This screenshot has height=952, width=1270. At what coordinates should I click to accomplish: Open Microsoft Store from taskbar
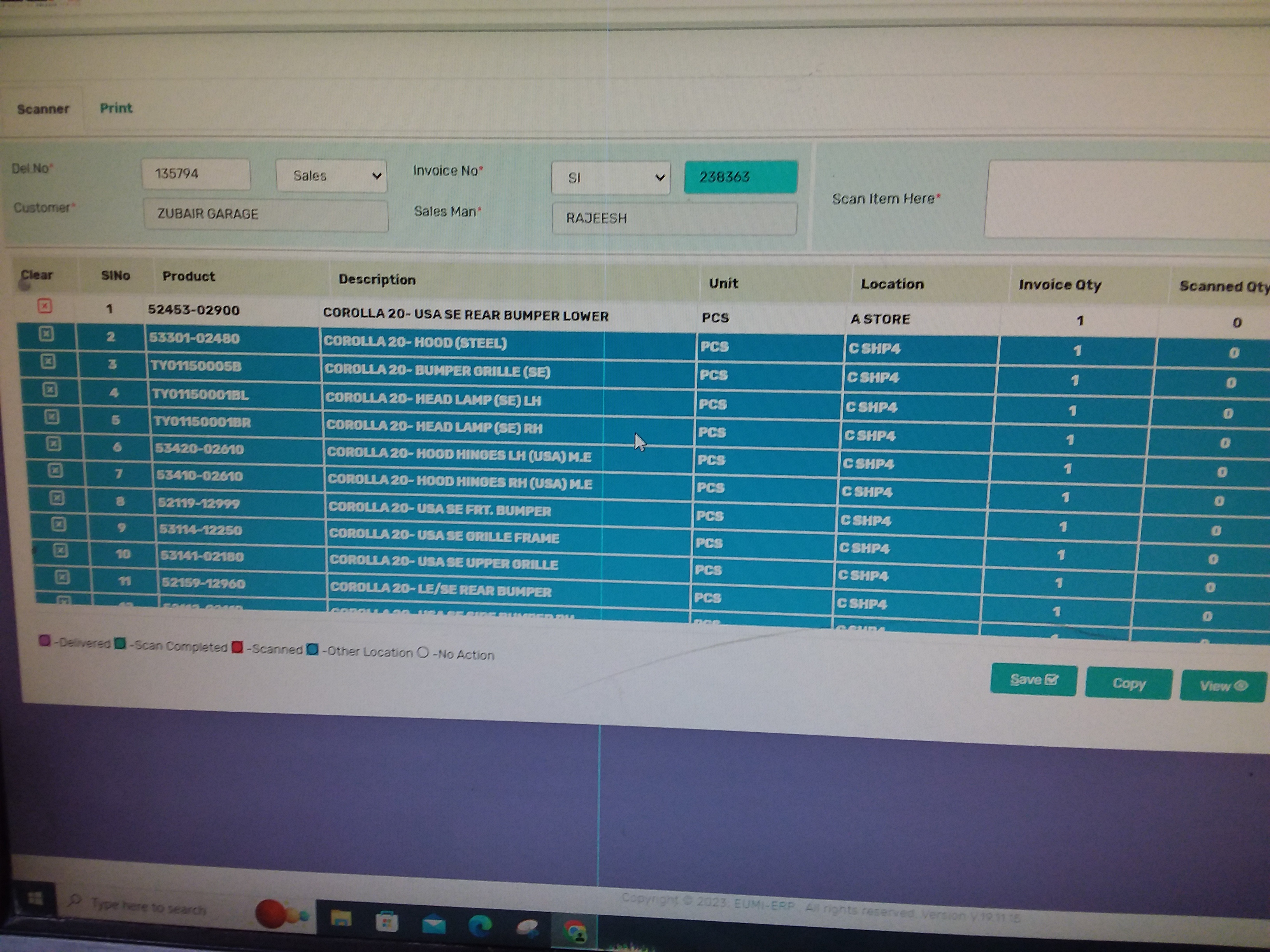[x=387, y=922]
